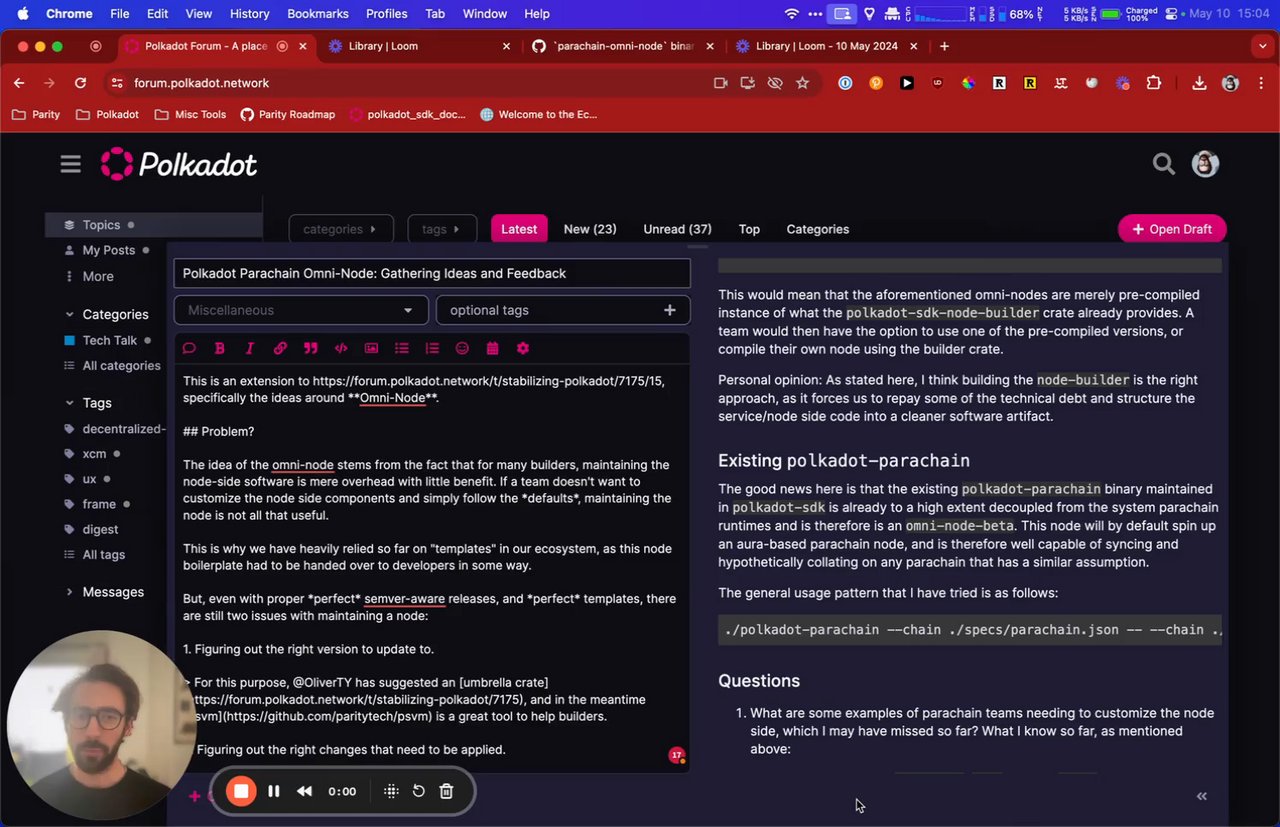Screen dimensions: 1280x827
Task: Open the Categories navigation tab
Action: point(817,229)
